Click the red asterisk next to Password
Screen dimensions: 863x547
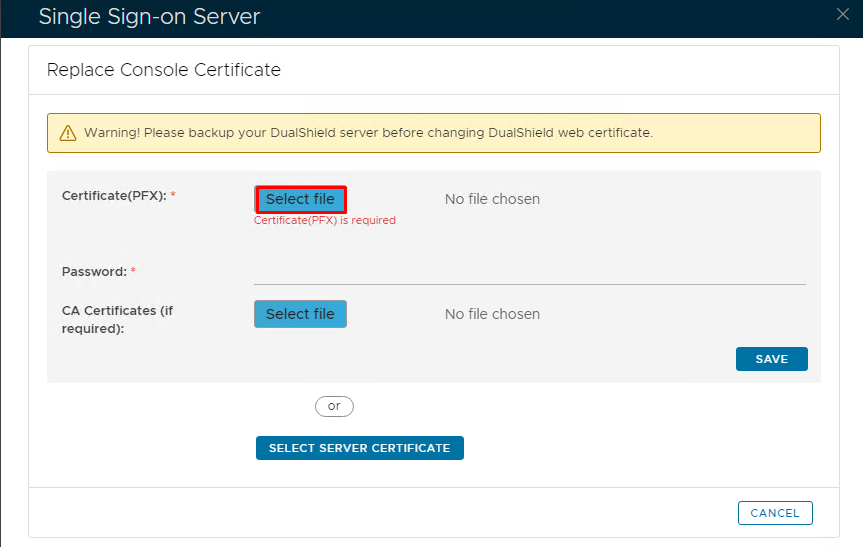point(133,272)
